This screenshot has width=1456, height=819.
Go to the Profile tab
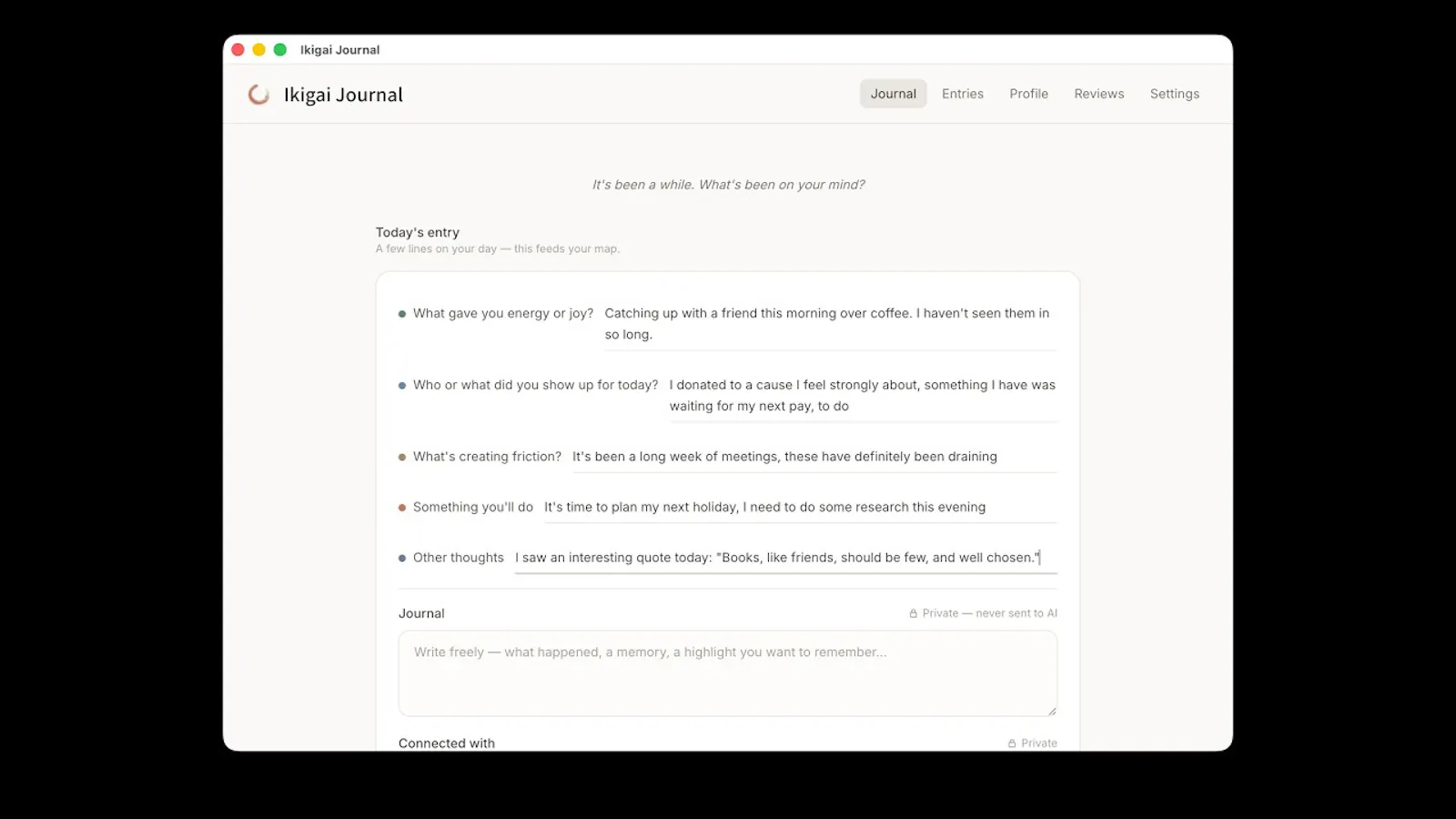coord(1028,94)
